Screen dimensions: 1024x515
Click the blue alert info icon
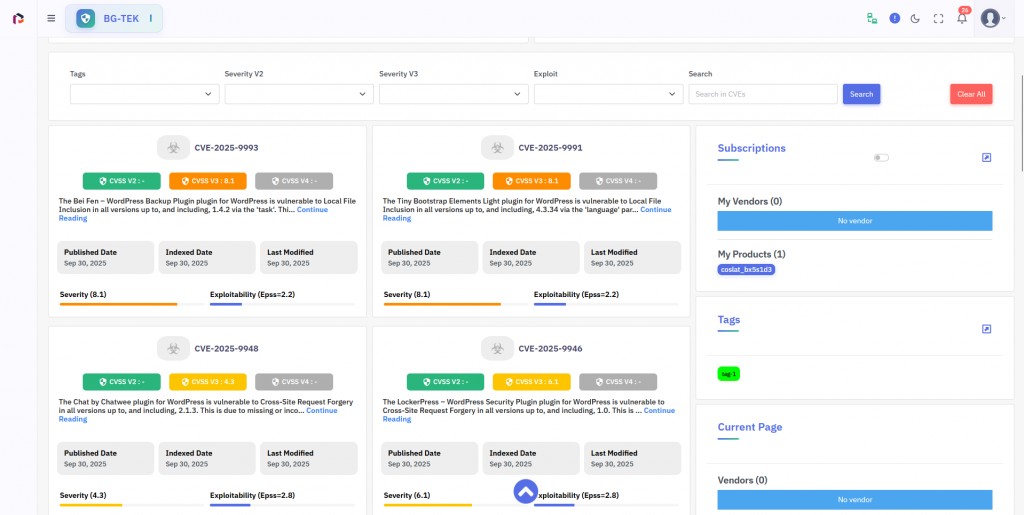tap(895, 18)
